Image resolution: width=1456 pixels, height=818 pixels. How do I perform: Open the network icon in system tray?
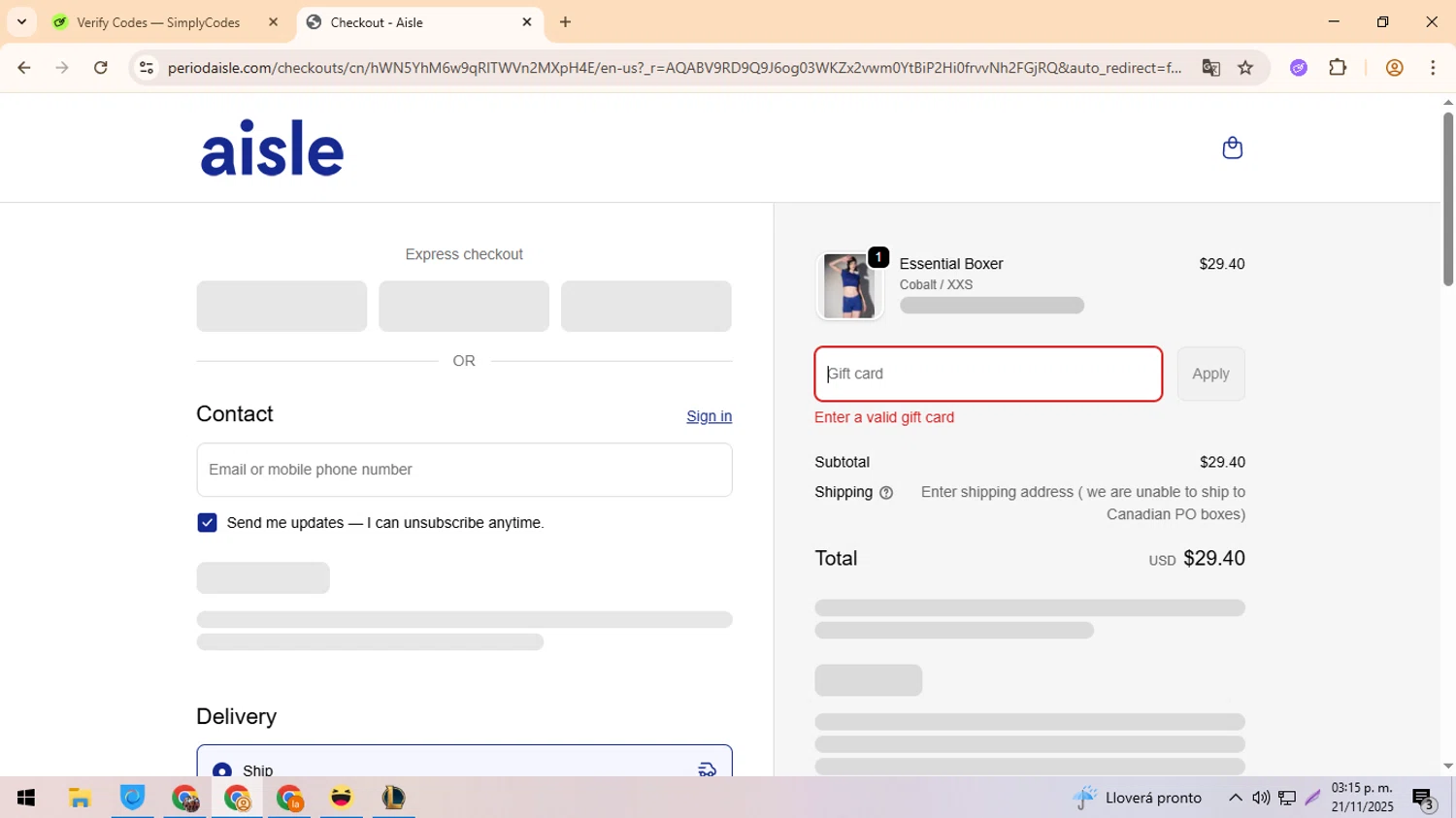[1287, 798]
